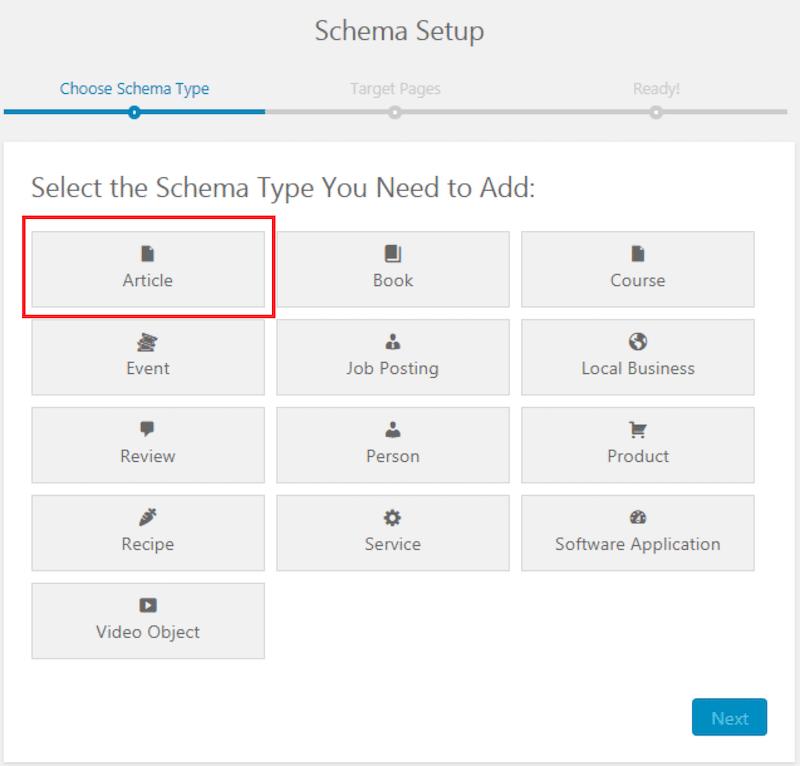800x766 pixels.
Task: Select the Event schema icon
Action: pos(147,342)
